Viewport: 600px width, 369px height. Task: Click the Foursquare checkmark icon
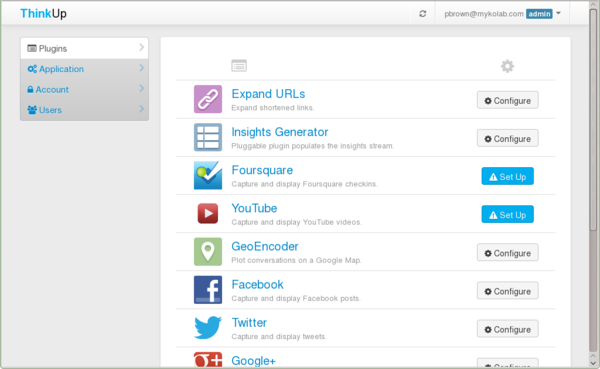(208, 175)
